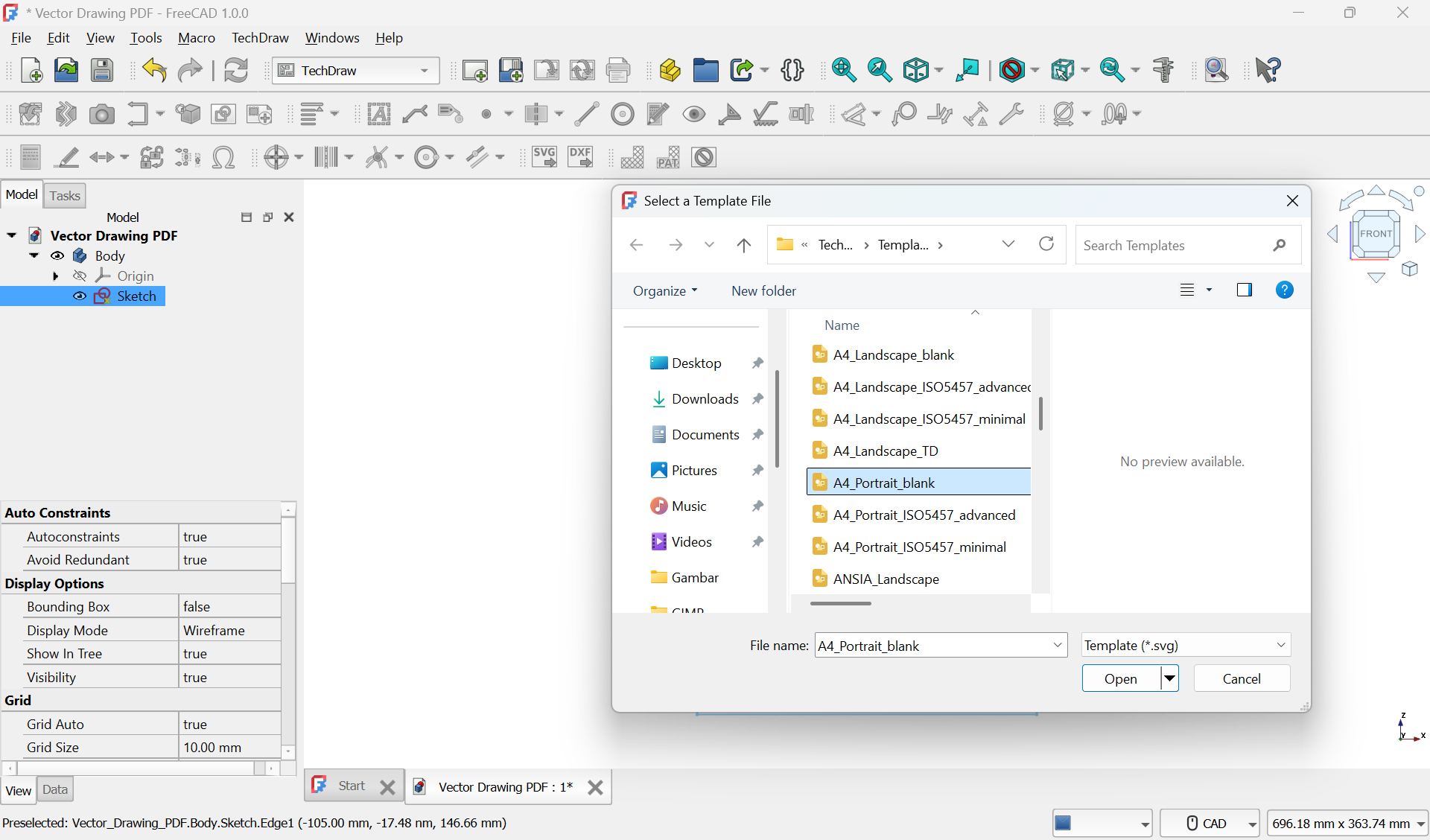Create a New folder in the dialog
The width and height of the screenshot is (1430, 840).
tap(763, 290)
